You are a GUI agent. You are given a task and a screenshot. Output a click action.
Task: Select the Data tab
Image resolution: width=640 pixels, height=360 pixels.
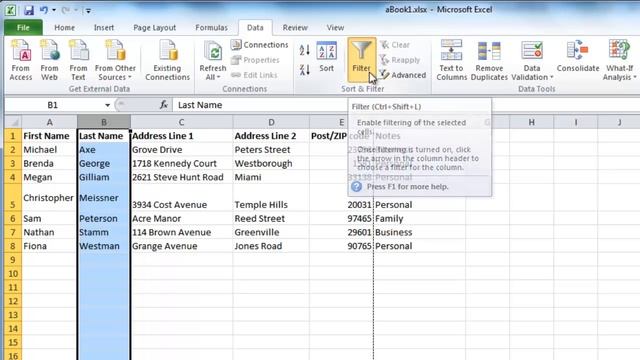tap(255, 28)
